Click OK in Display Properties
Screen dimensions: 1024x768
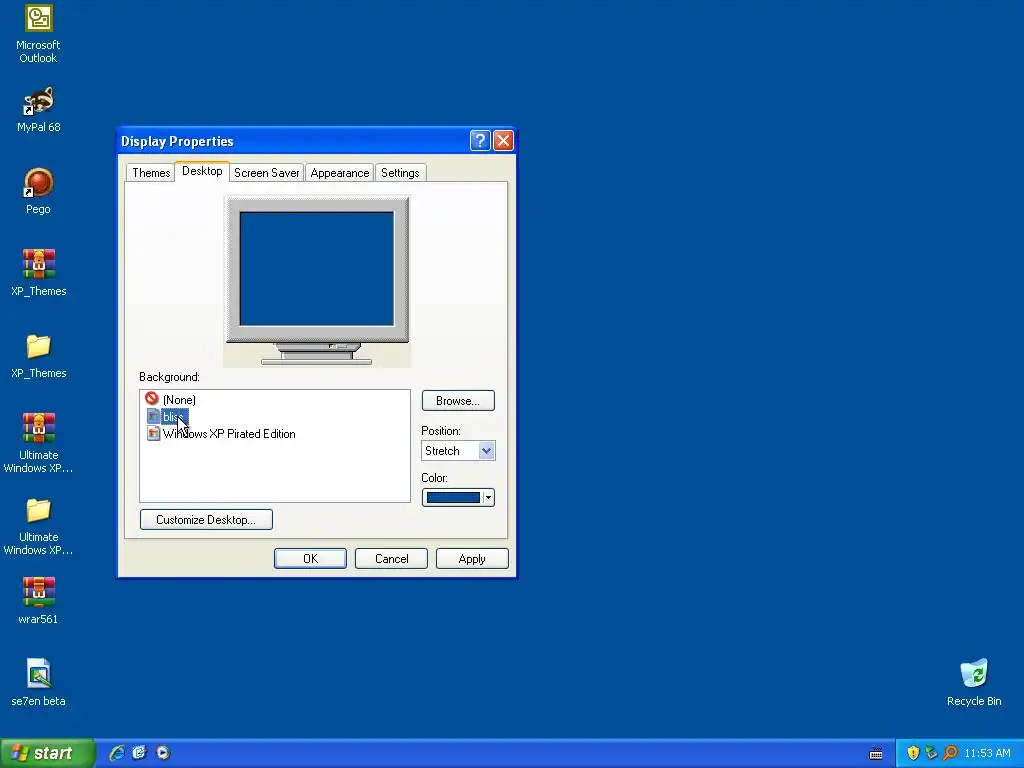click(310, 558)
